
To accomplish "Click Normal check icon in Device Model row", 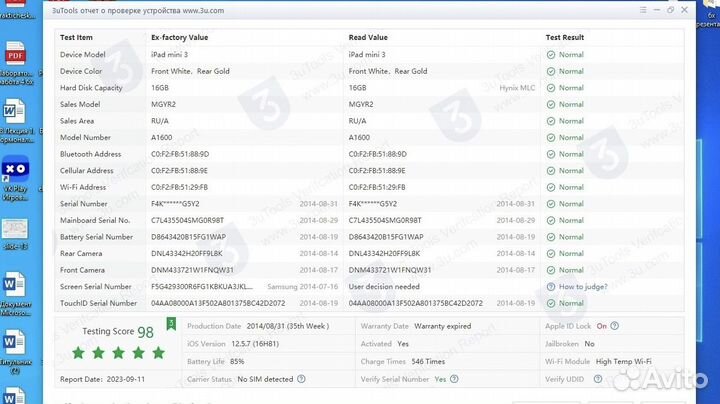I will 551,54.
